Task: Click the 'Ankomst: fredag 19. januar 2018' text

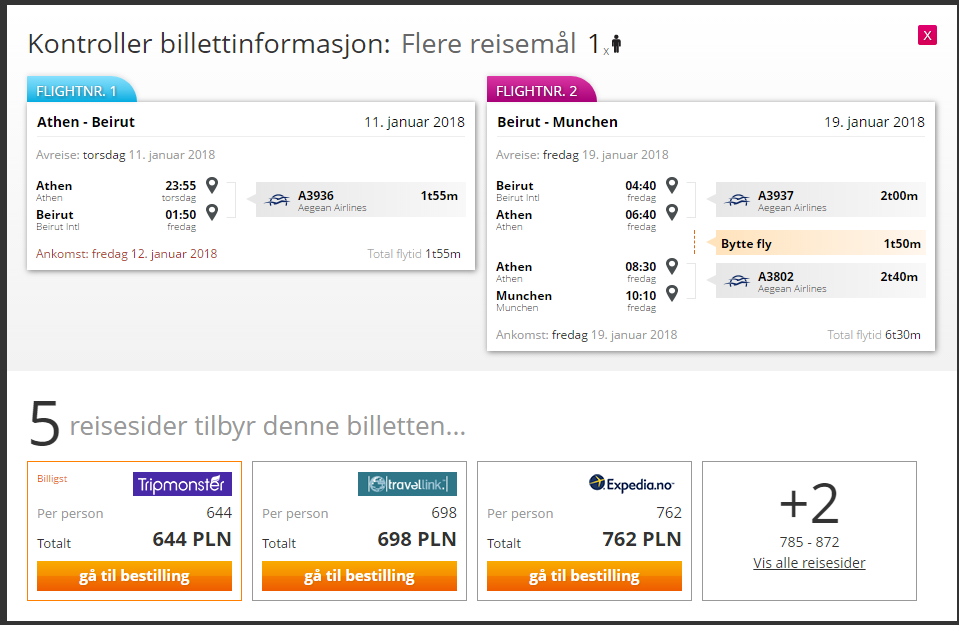Action: point(587,335)
